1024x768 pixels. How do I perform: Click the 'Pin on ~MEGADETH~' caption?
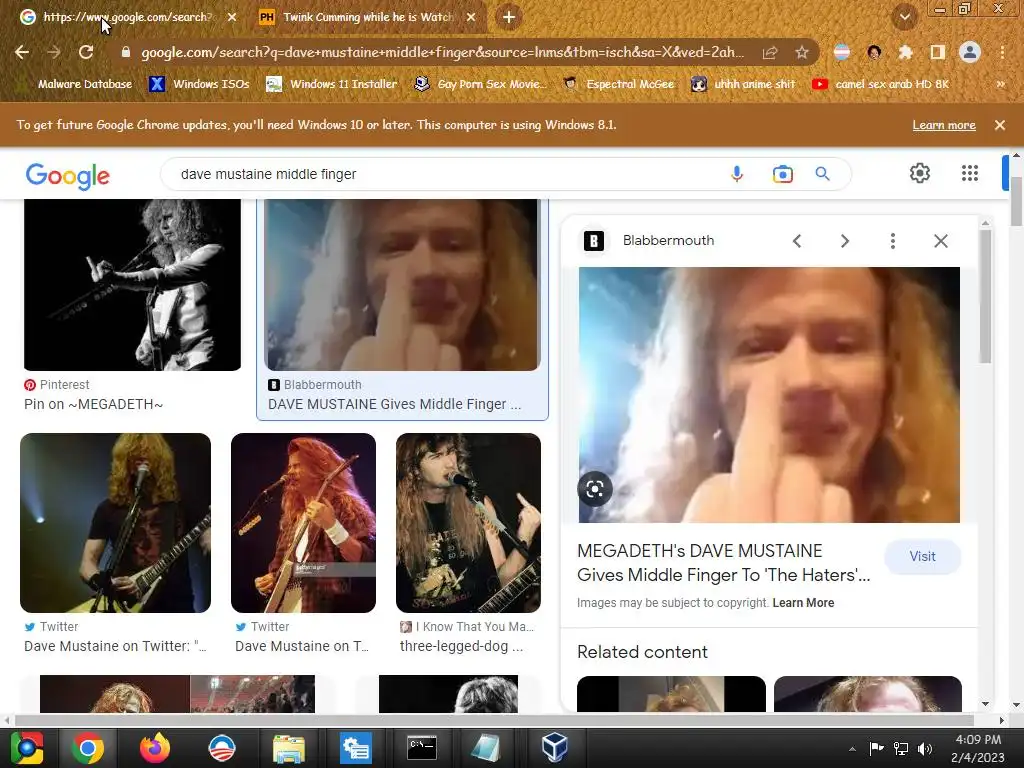click(93, 404)
